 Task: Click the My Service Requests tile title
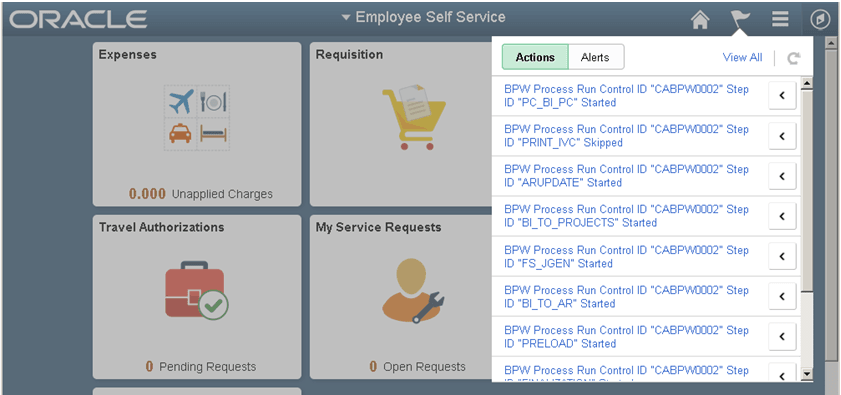click(x=378, y=228)
